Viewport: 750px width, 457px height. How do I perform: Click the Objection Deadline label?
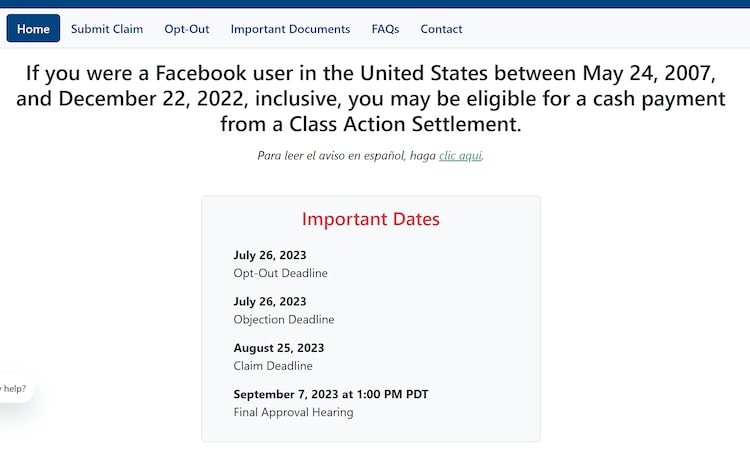click(x=284, y=320)
